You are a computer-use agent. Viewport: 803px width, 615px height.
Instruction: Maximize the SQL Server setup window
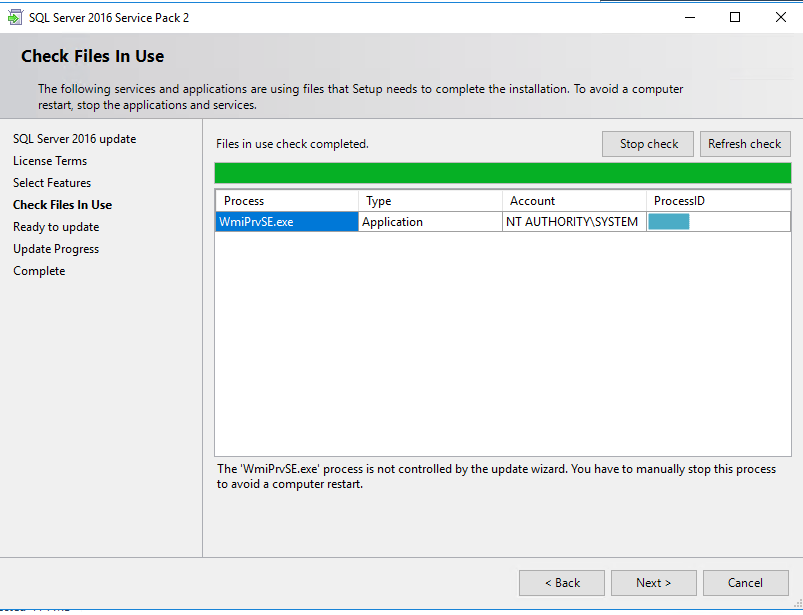(735, 17)
